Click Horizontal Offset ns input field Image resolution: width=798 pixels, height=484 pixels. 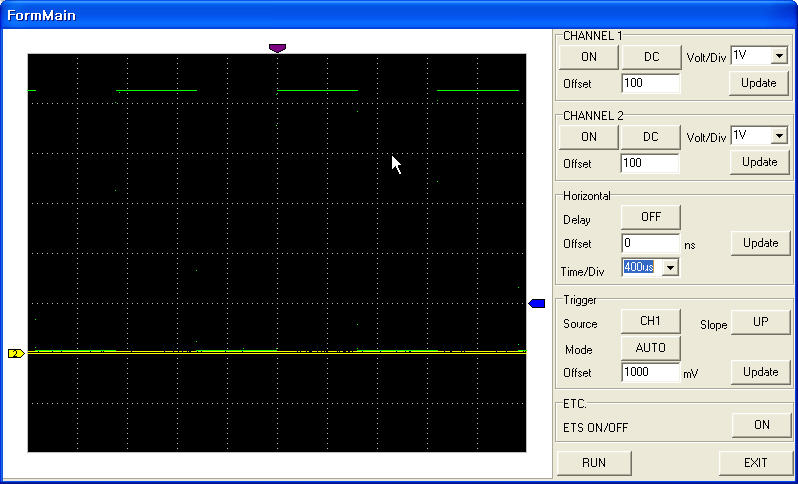click(651, 243)
